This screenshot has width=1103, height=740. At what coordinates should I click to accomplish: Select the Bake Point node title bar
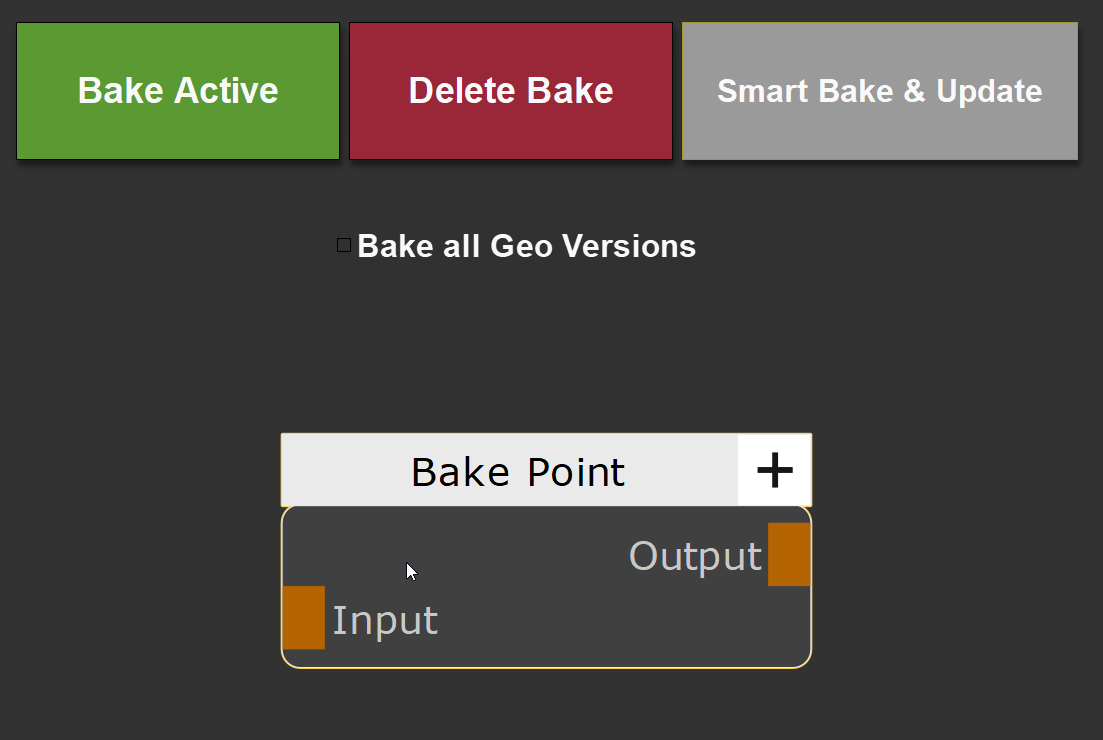(510, 470)
